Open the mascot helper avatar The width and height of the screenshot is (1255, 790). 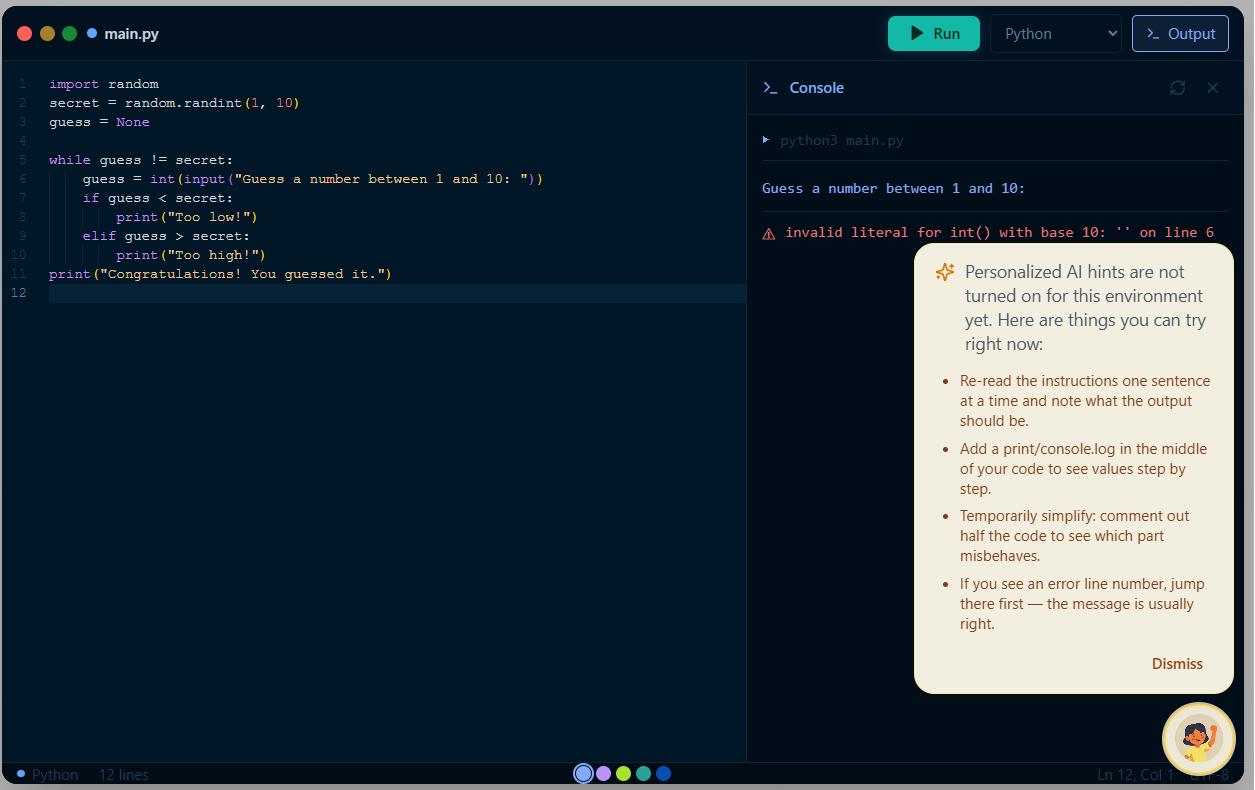pyautogui.click(x=1199, y=739)
